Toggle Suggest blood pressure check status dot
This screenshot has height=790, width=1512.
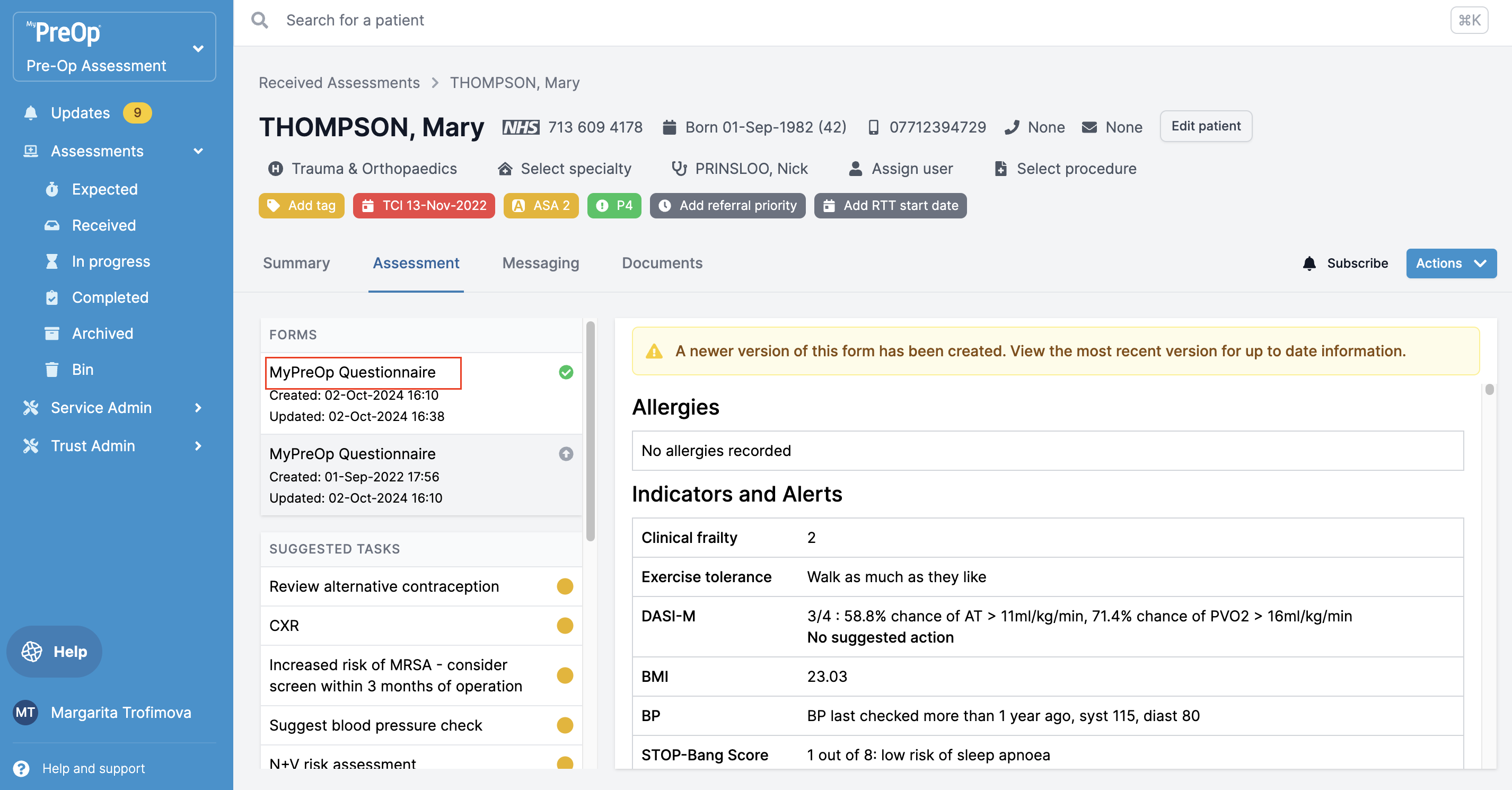coord(564,725)
